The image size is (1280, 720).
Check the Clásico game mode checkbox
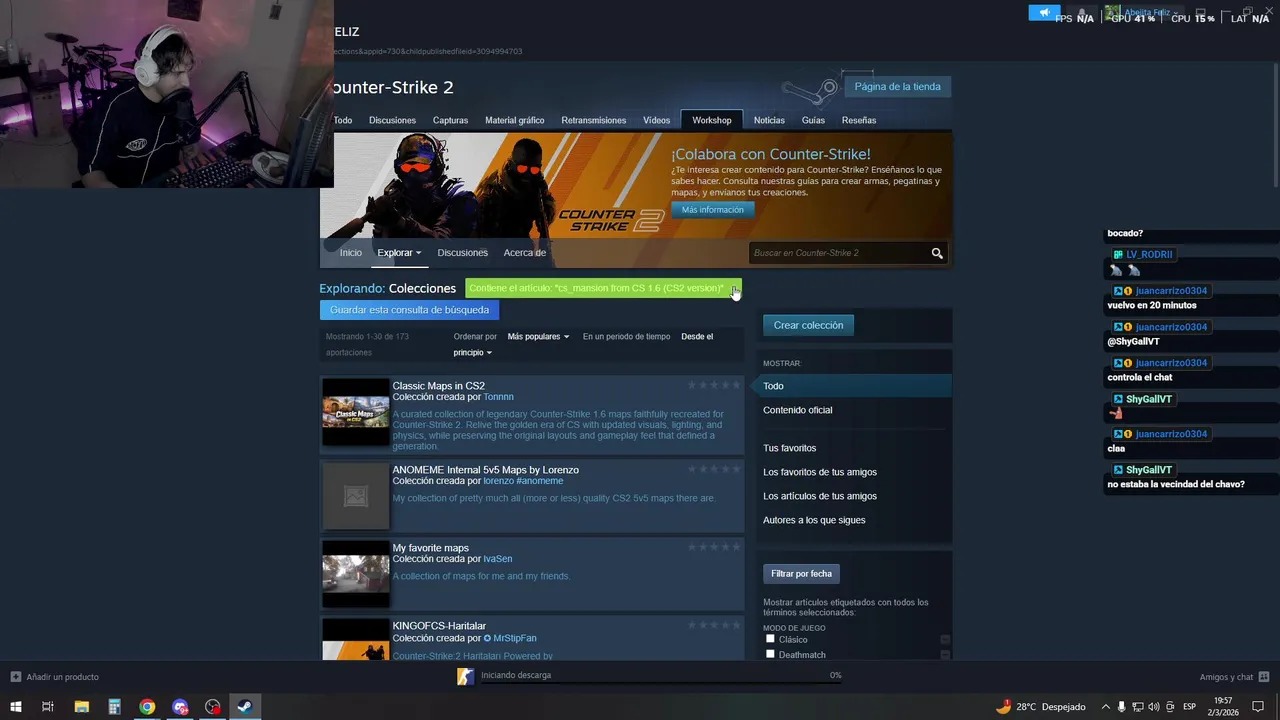coord(770,638)
